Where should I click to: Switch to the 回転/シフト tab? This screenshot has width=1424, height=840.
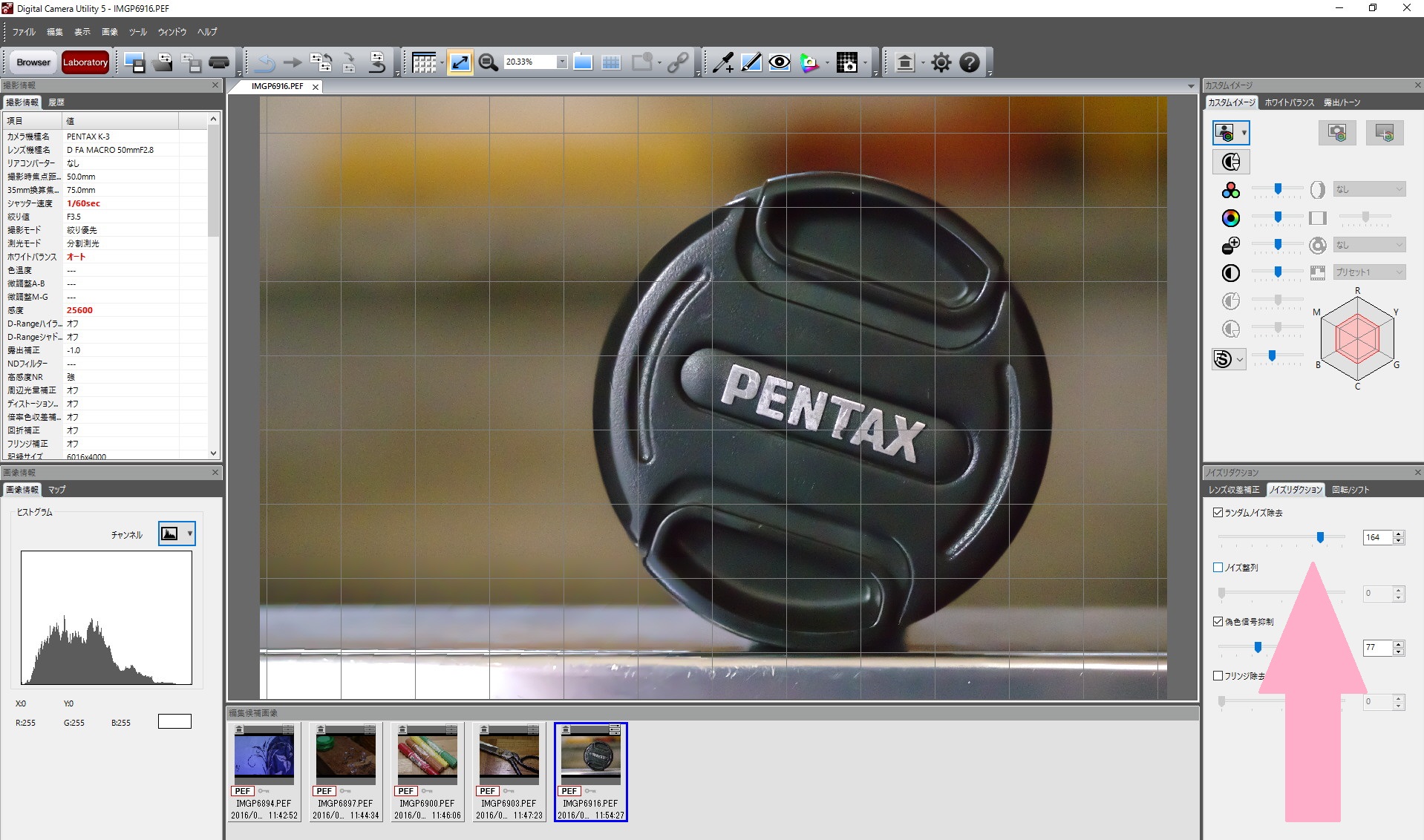pyautogui.click(x=1350, y=490)
